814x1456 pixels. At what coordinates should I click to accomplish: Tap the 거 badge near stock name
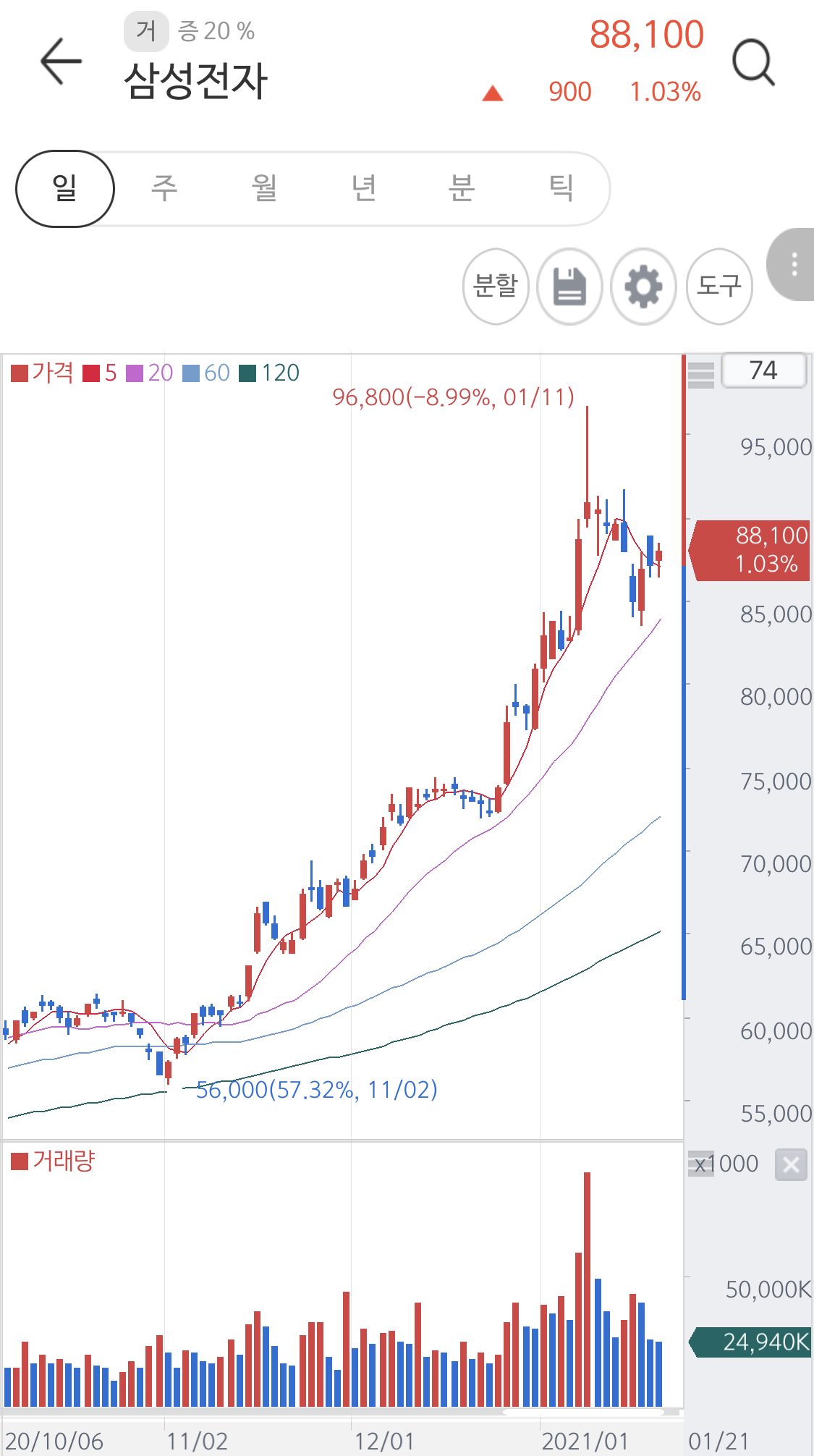[x=146, y=31]
